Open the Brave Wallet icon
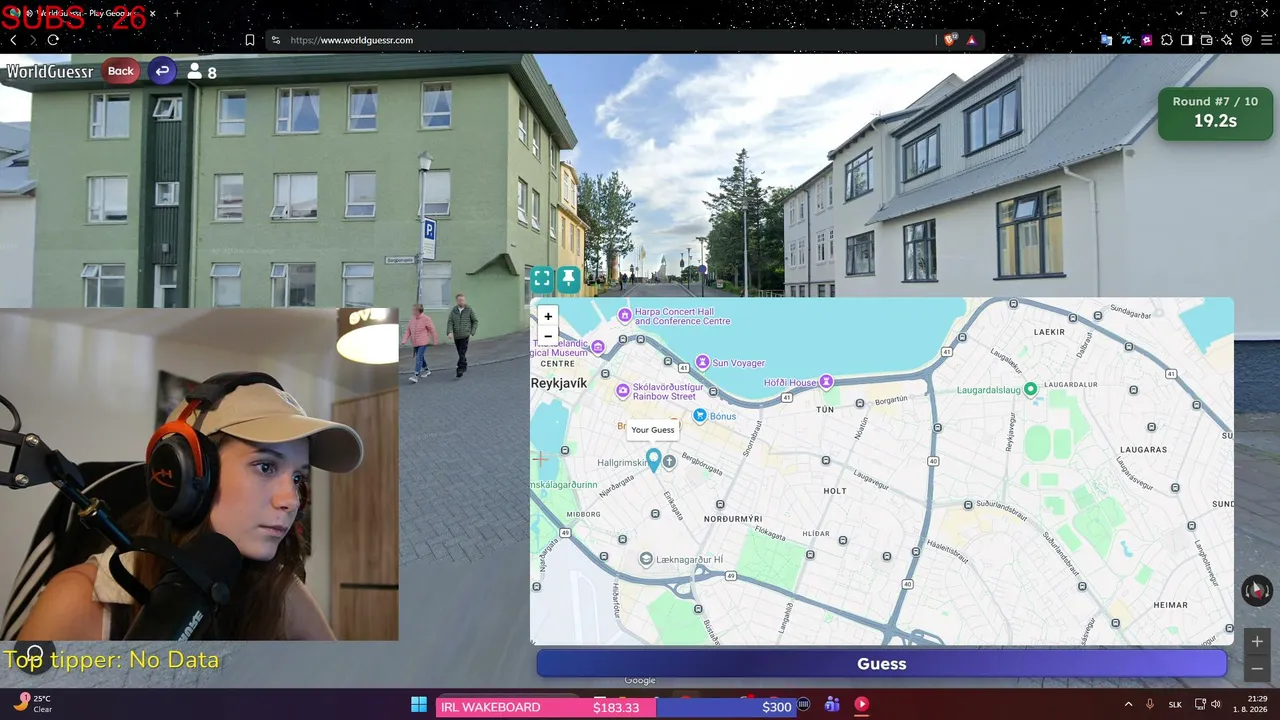 (x=1206, y=40)
